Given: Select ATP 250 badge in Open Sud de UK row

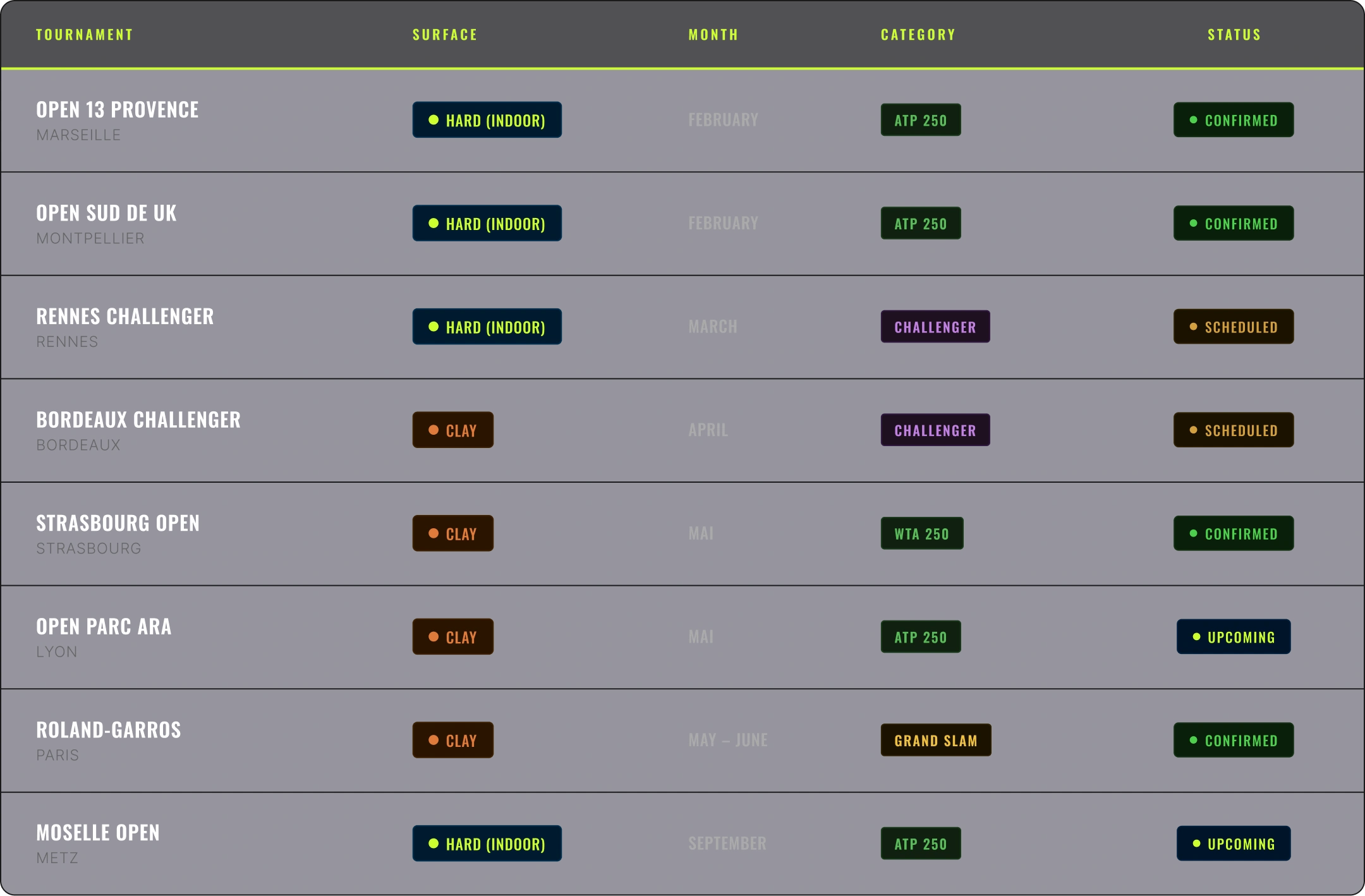Looking at the screenshot, I should (x=921, y=223).
